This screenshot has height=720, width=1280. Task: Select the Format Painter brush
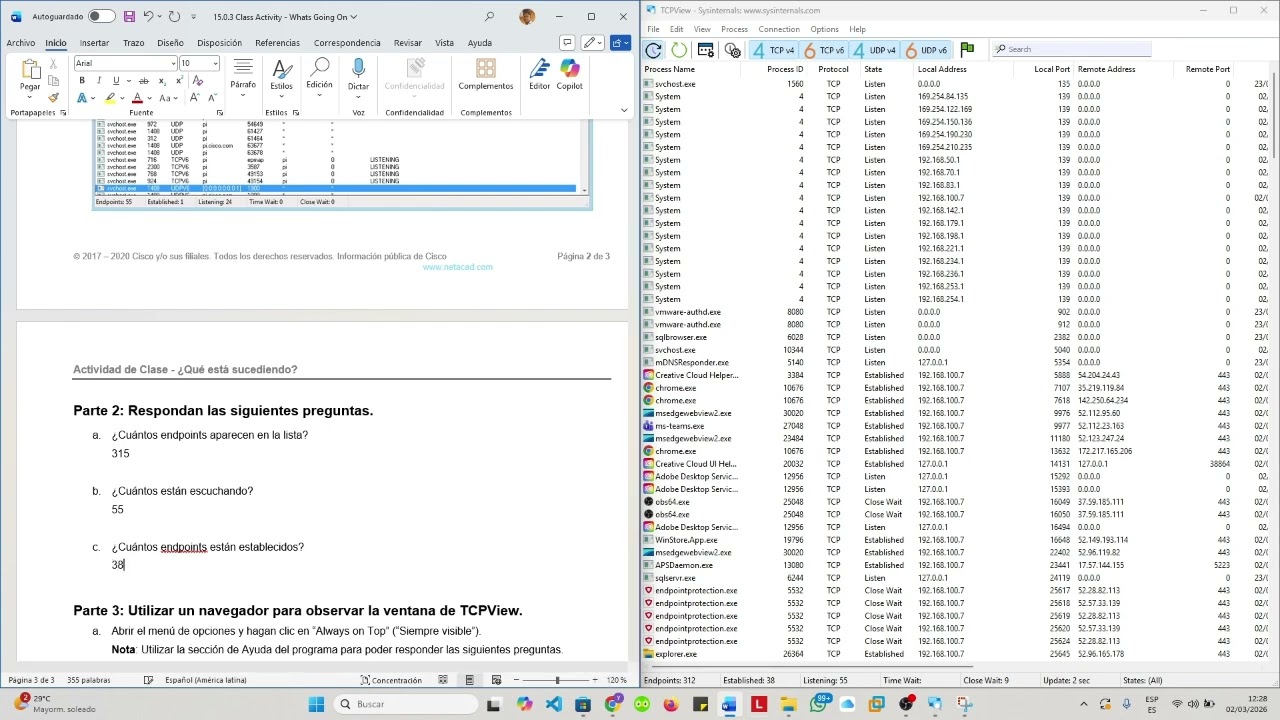(x=54, y=98)
